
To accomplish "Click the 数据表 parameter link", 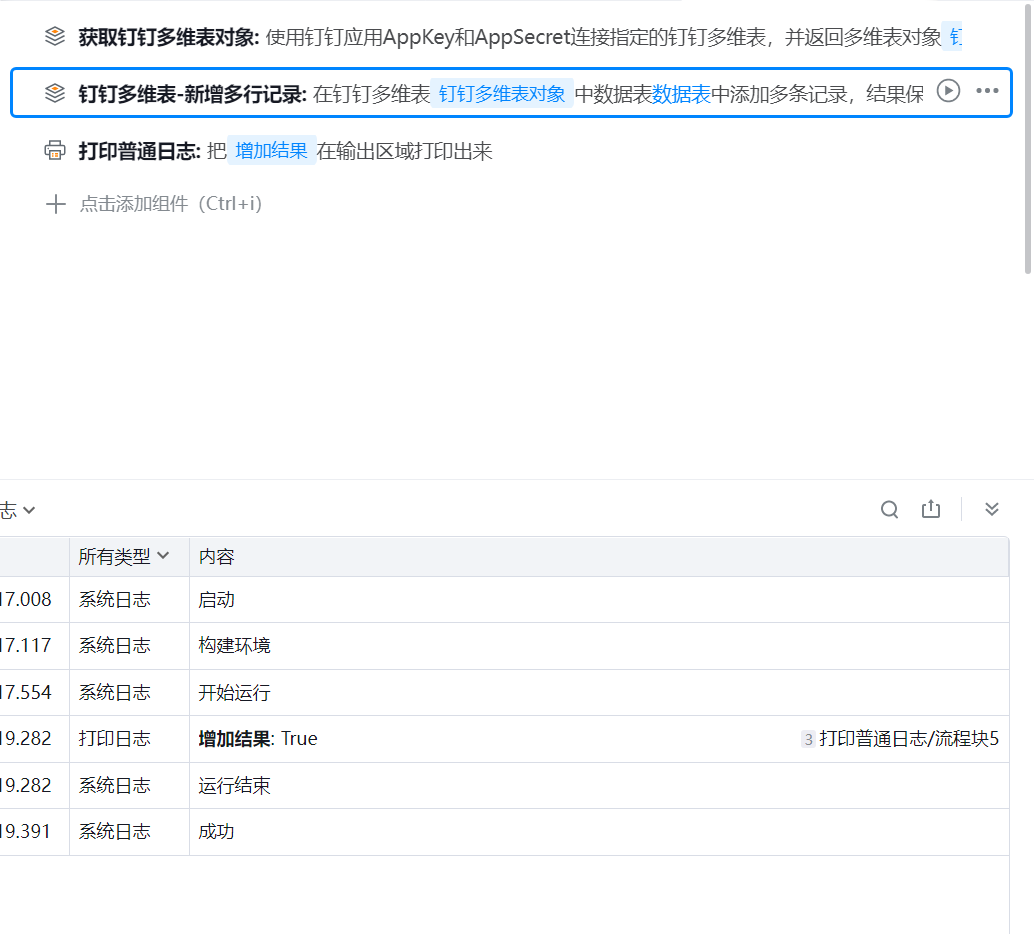I will tap(681, 94).
